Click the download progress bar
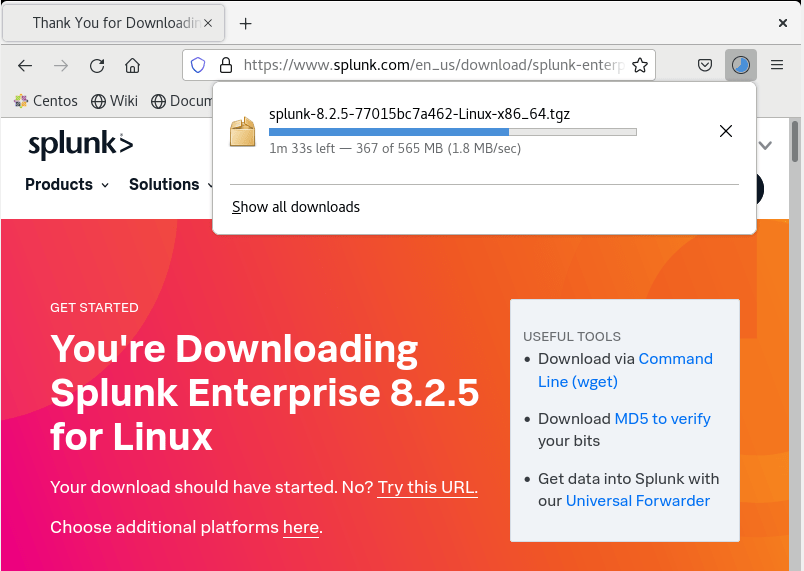 (453, 132)
